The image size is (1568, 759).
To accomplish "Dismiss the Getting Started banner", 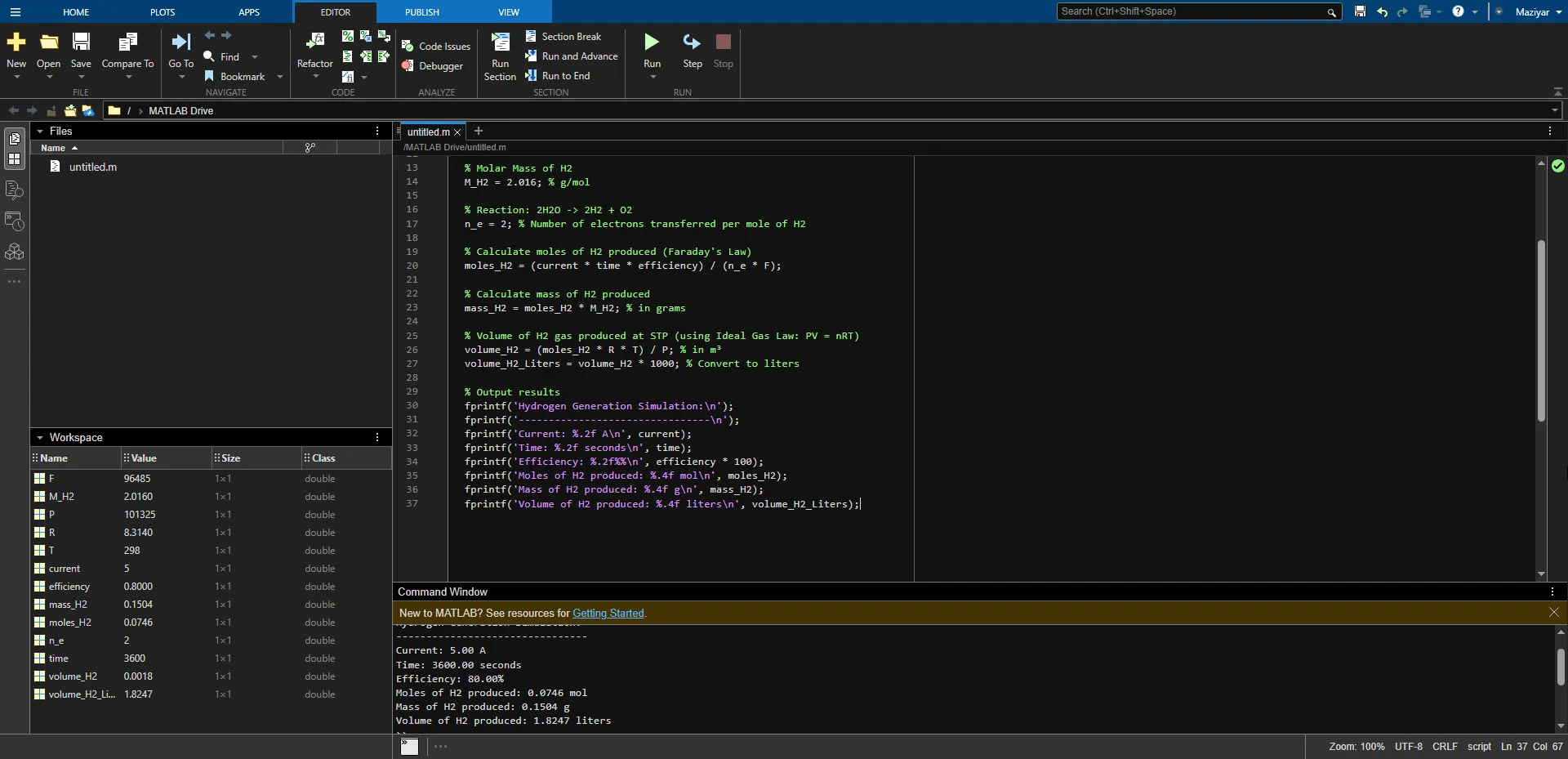I will (x=1553, y=613).
